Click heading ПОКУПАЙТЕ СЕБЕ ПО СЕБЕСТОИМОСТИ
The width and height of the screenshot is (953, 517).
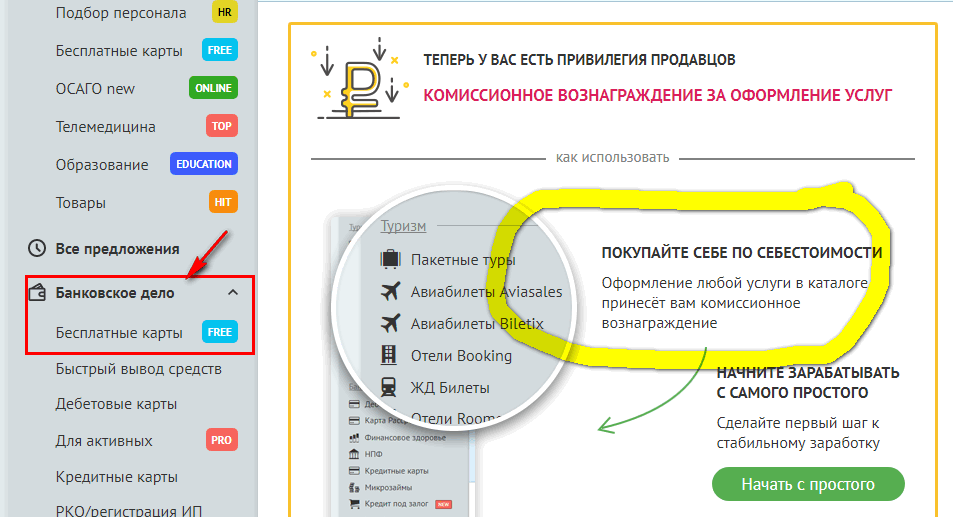[742, 253]
